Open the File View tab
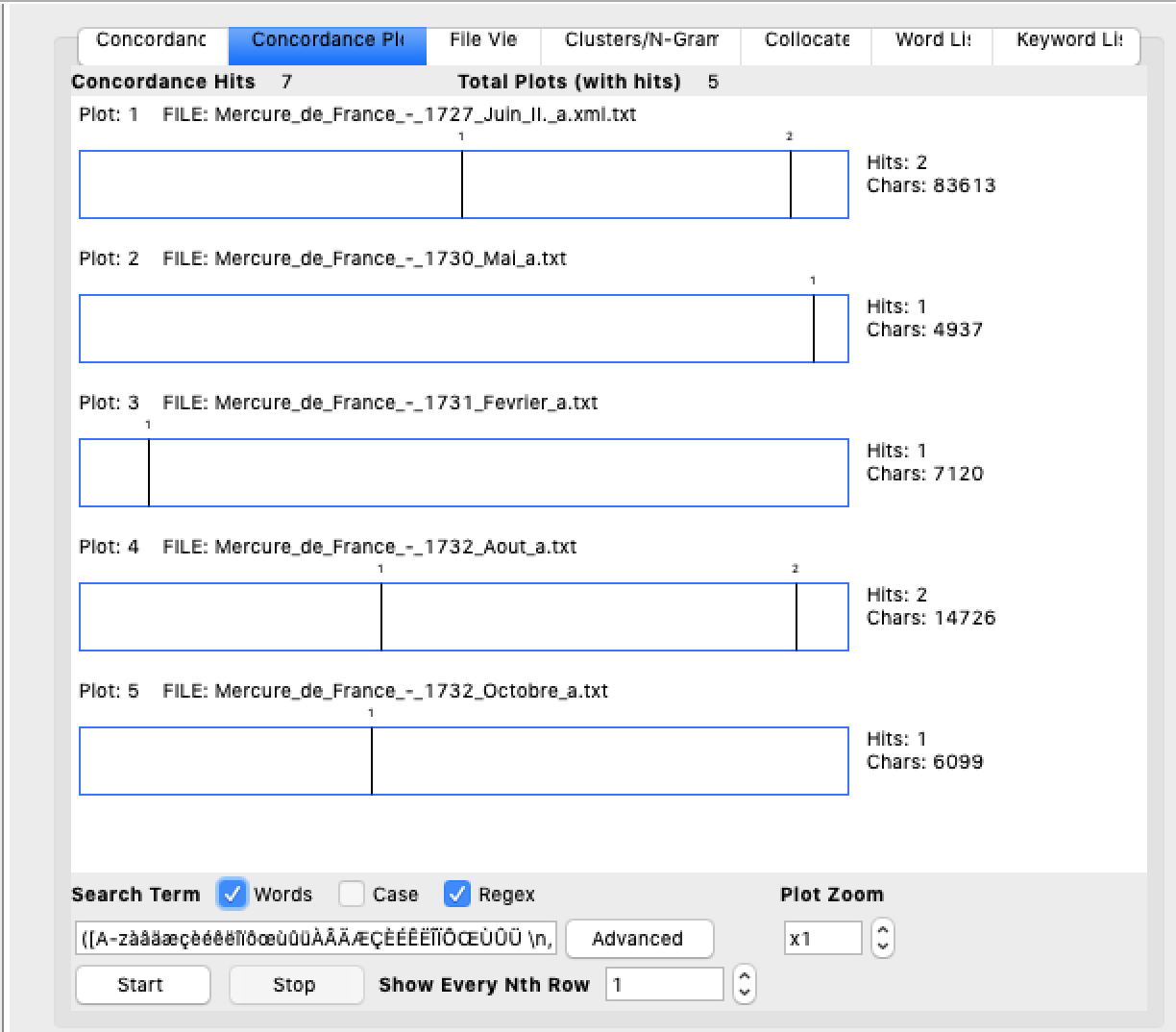1176x1032 pixels. [482, 40]
